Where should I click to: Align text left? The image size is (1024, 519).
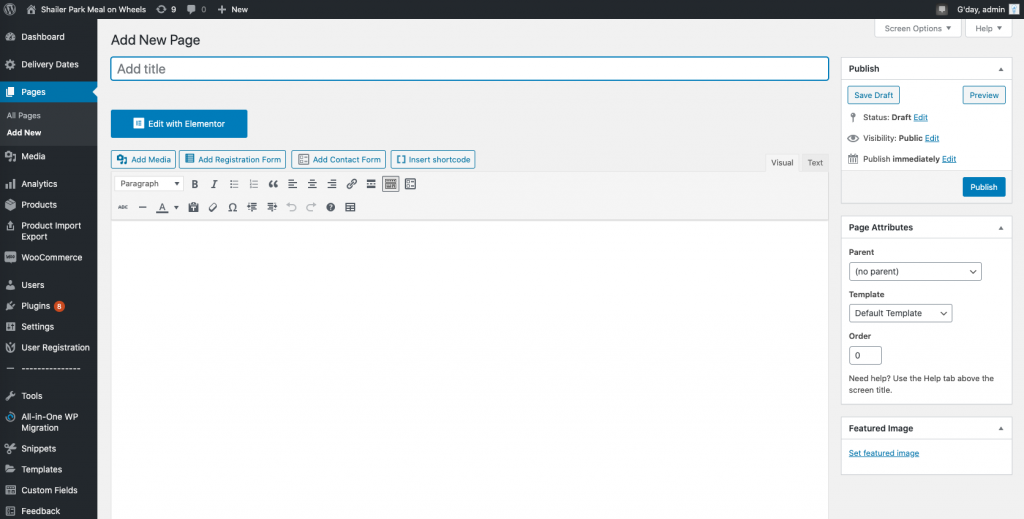click(x=293, y=184)
